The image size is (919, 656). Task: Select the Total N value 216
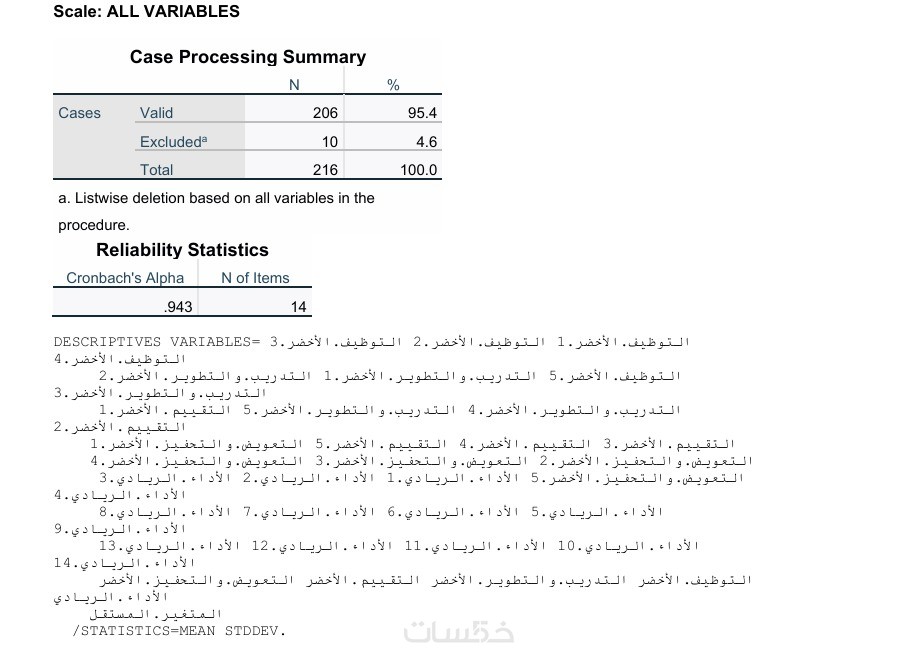325,170
